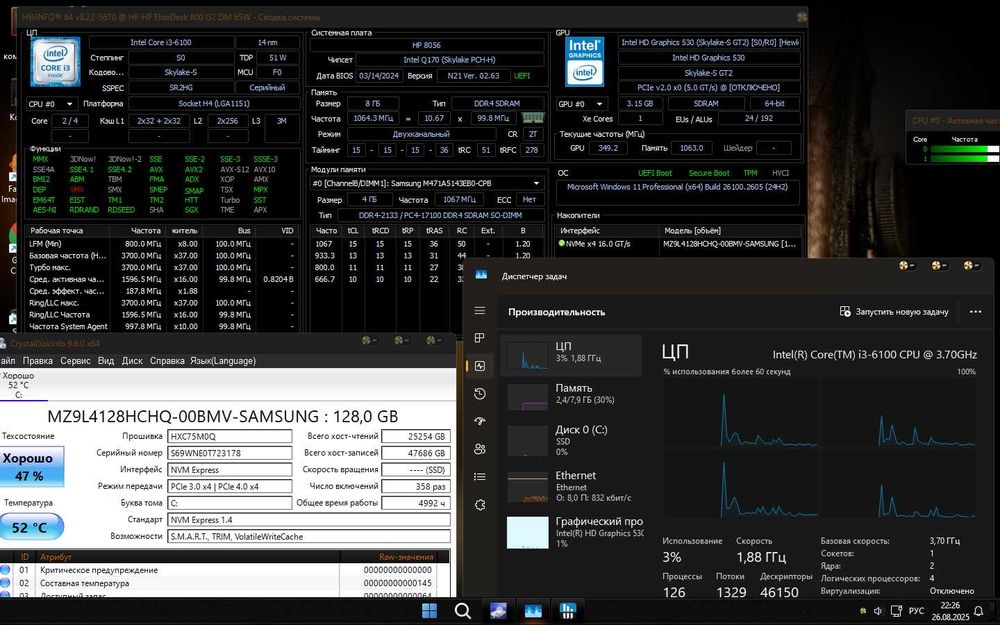Open taskbar Search
Image resolution: width=1000 pixels, height=625 pixels.
(x=463, y=611)
